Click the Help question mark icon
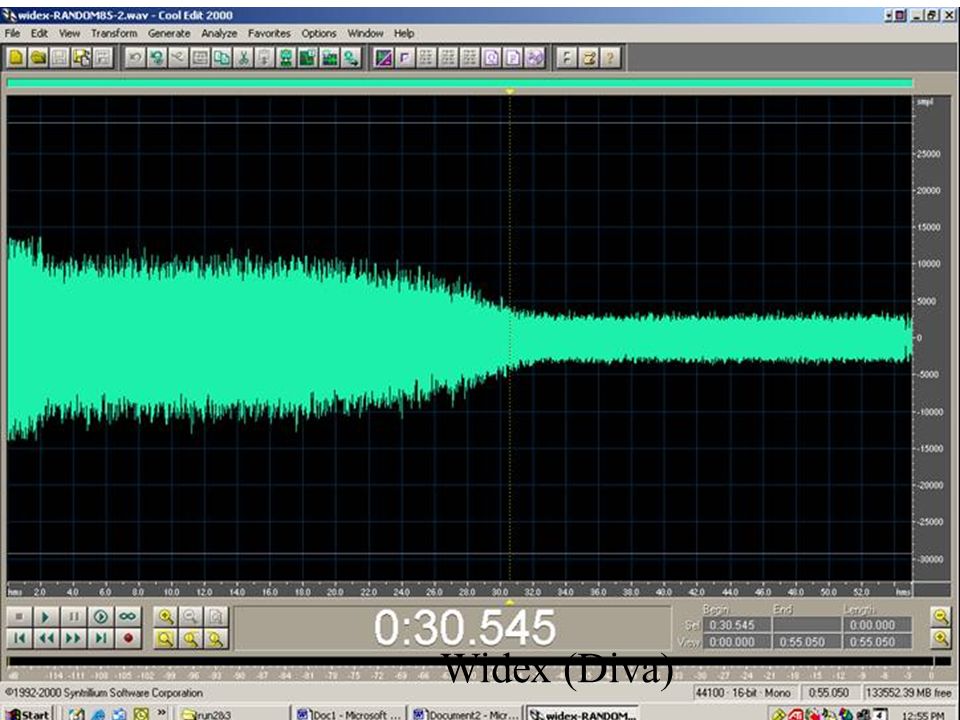Screen dimensions: 960x720 click(x=609, y=58)
